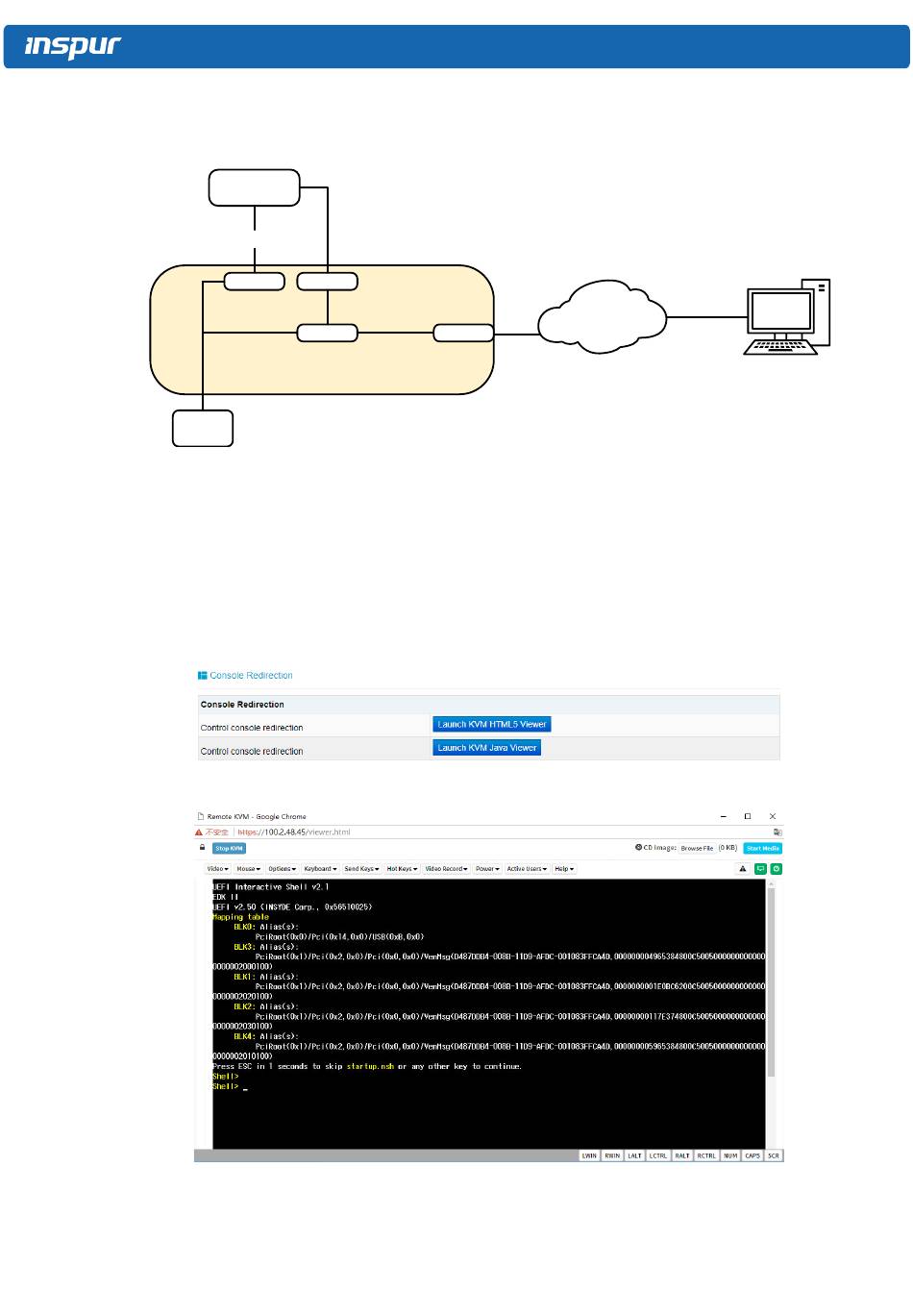913x1316 pixels.
Task: Click the green power status icon
Action: point(777,869)
